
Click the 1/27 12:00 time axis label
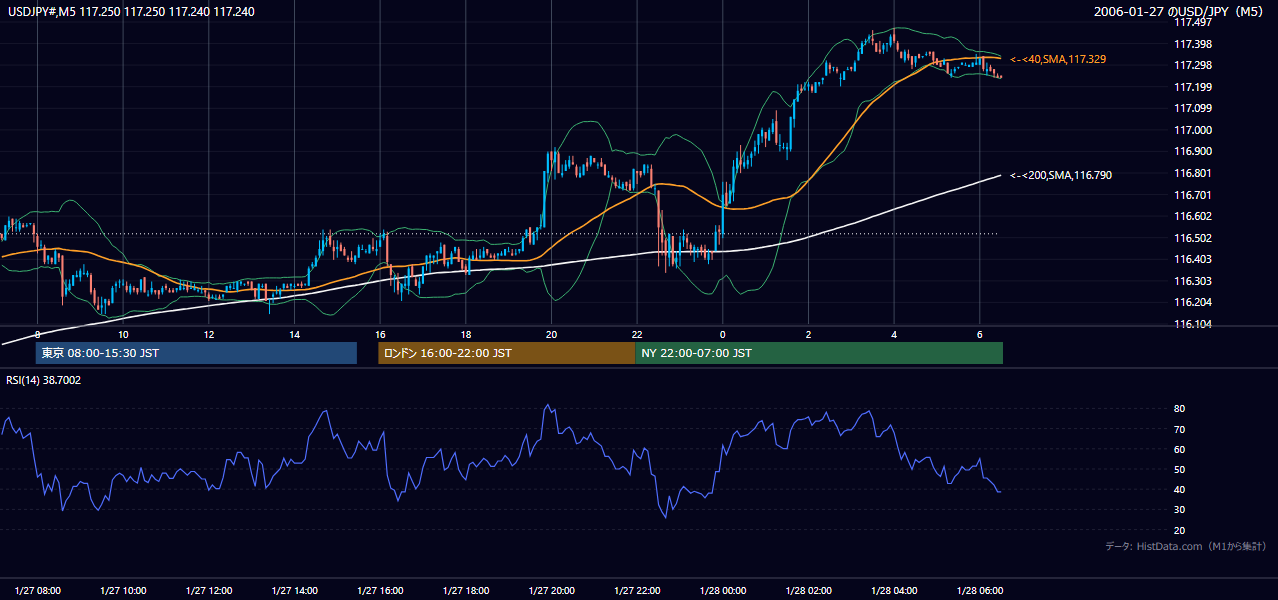(x=209, y=590)
